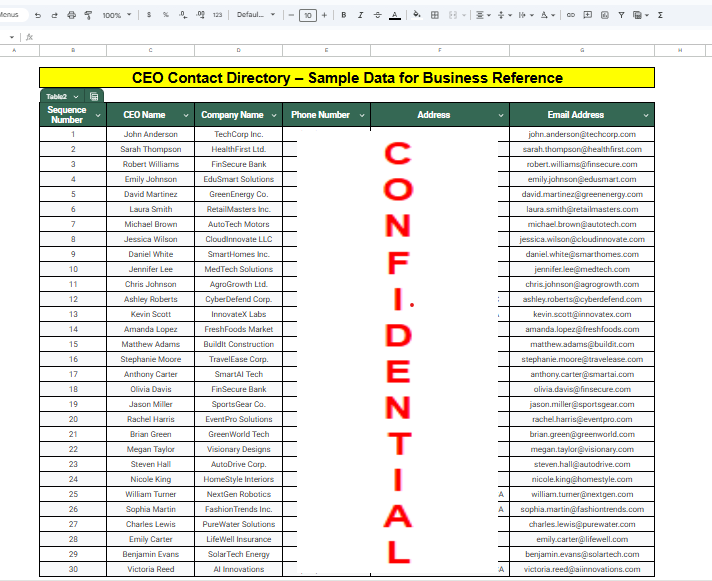Select cell 'GreenEnergy Co.'
This screenshot has width=712, height=581.
(x=238, y=194)
